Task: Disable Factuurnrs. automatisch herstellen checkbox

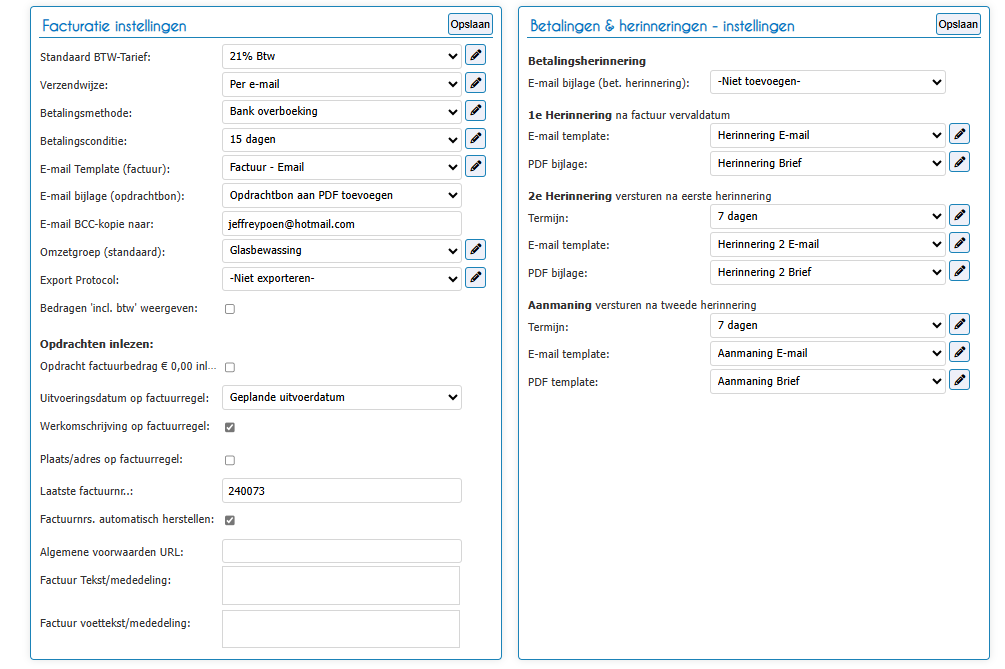Action: click(230, 520)
